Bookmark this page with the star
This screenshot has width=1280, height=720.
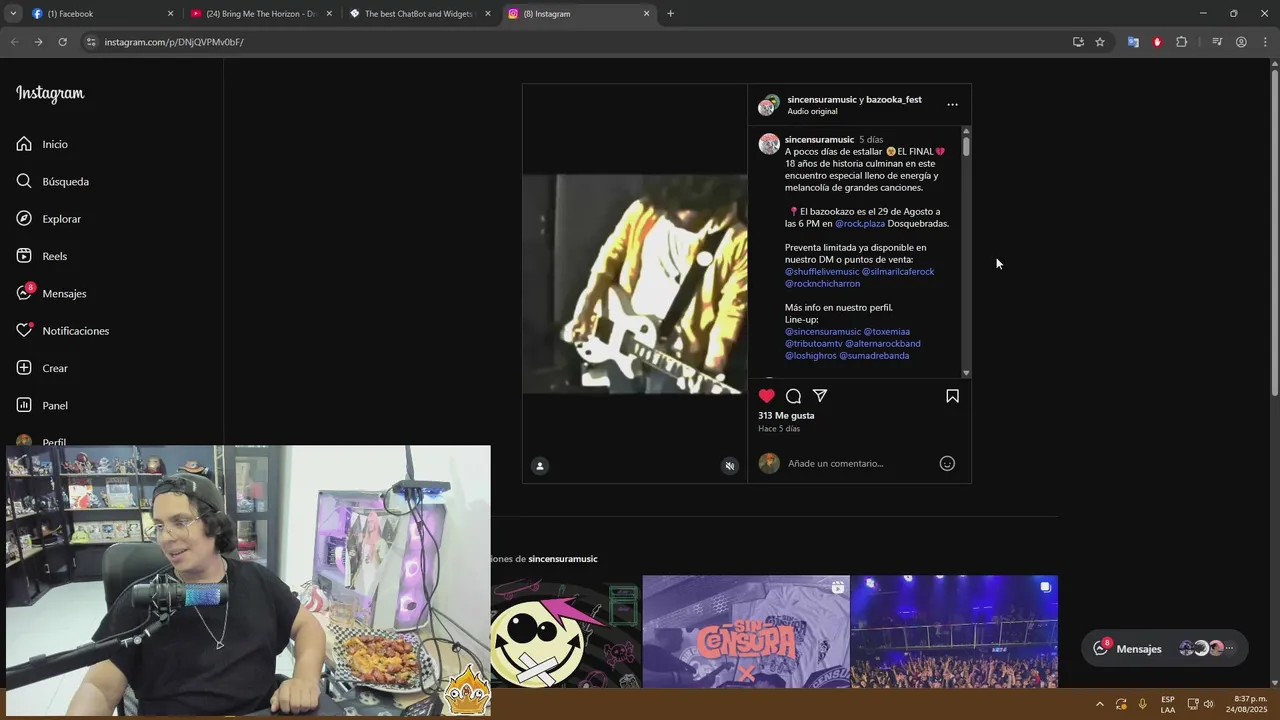pos(1100,42)
